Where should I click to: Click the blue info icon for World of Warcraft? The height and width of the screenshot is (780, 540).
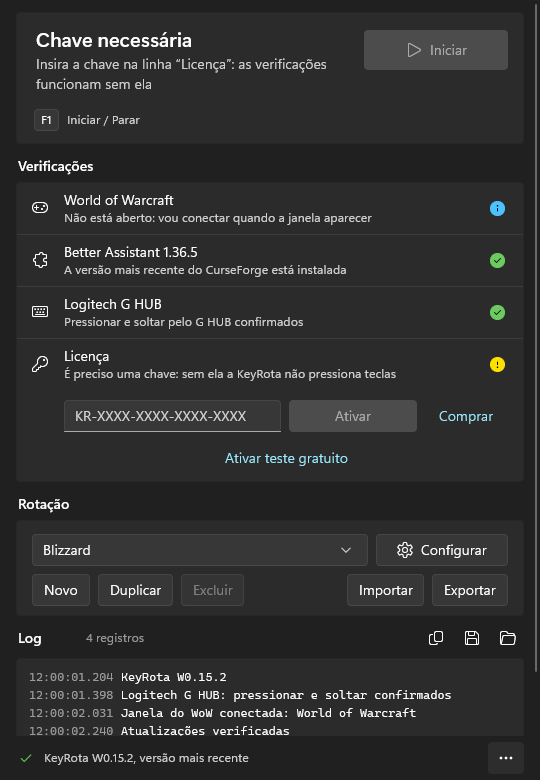(x=497, y=208)
